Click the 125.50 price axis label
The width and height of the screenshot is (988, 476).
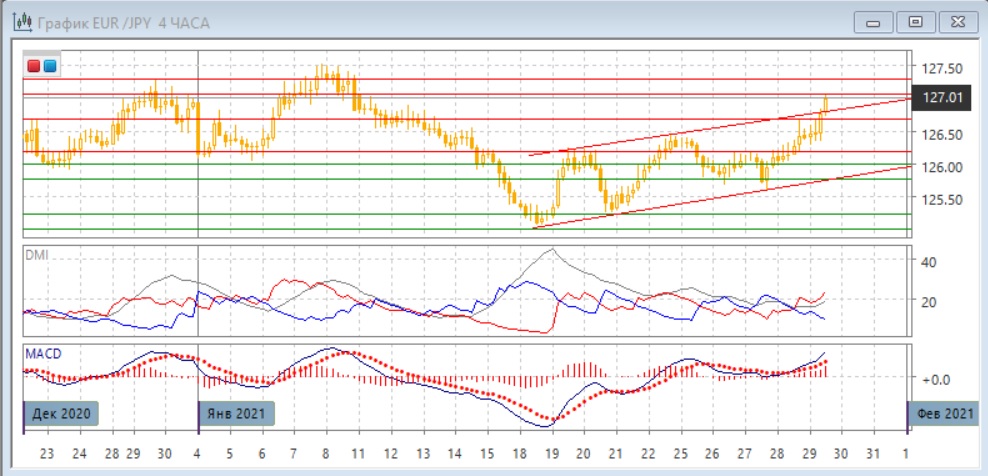coord(942,199)
